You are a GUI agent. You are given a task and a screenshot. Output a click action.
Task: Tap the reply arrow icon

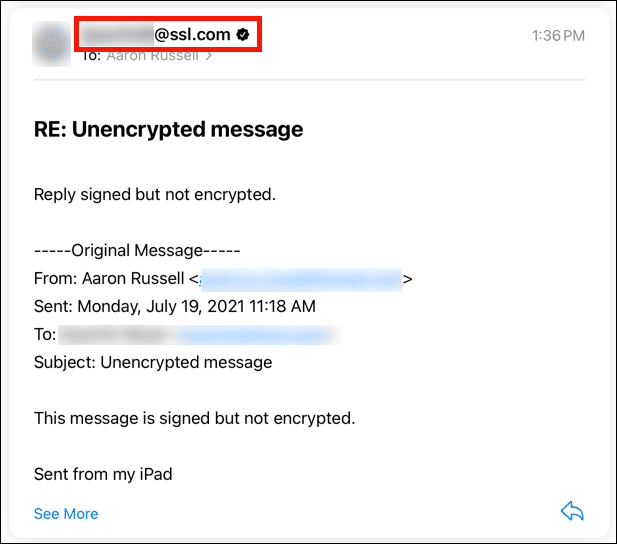[572, 512]
